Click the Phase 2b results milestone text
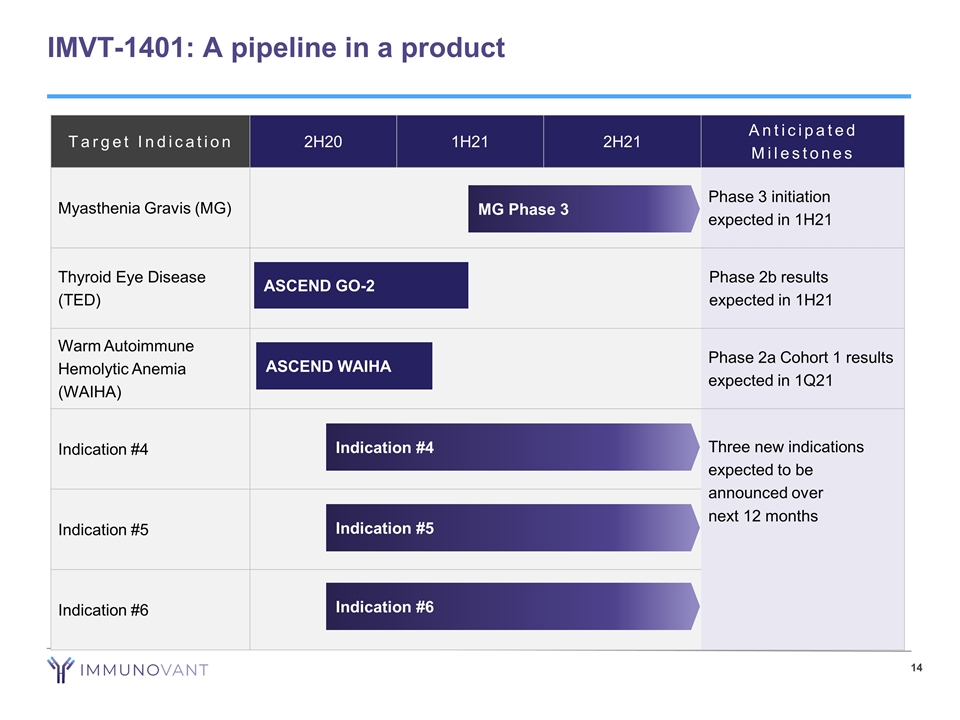This screenshot has width=960, height=720. click(769, 288)
